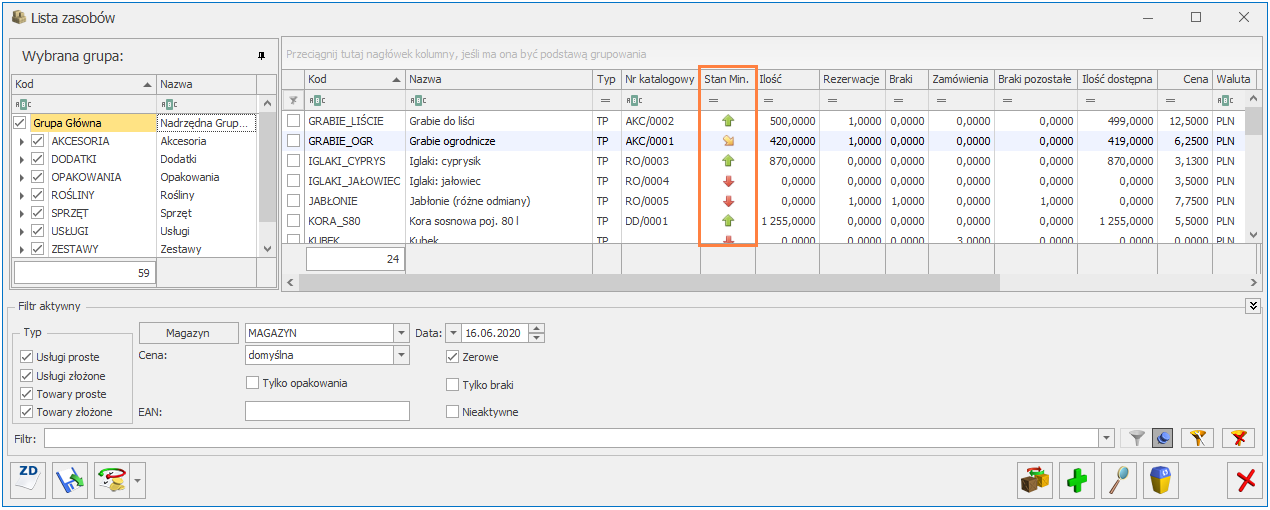Uncheck the Zerowe checkbox
This screenshot has height=510, width=1270.
pyautogui.click(x=453, y=357)
